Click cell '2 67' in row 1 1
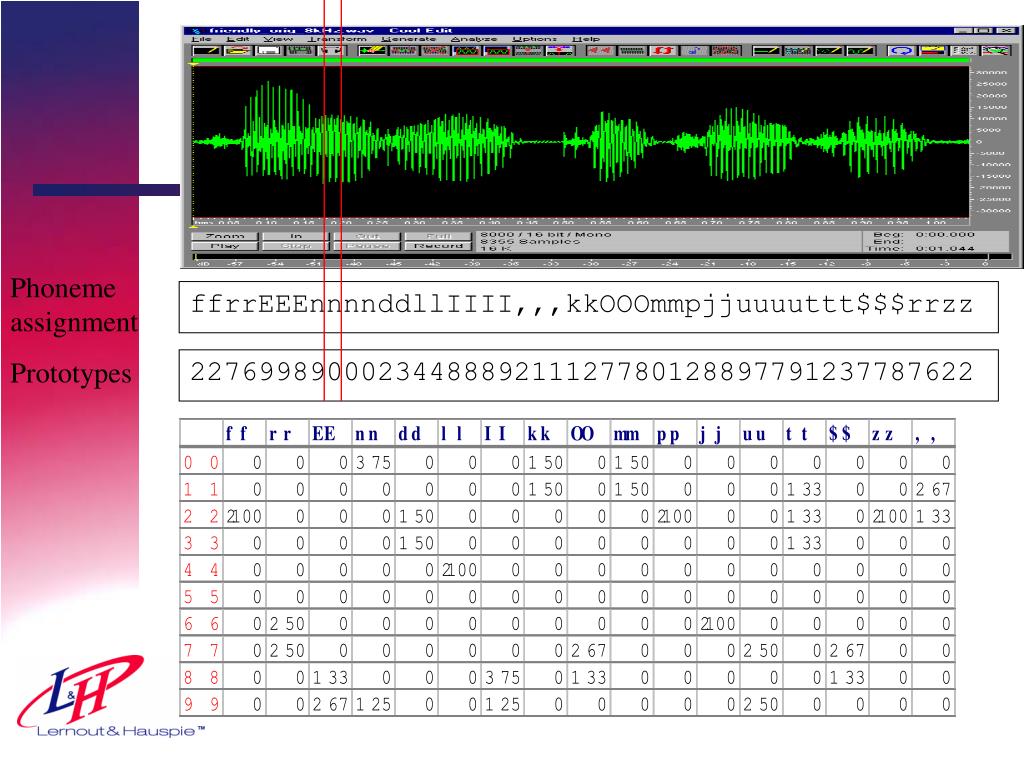Screen dimensions: 1024x768 point(933,489)
